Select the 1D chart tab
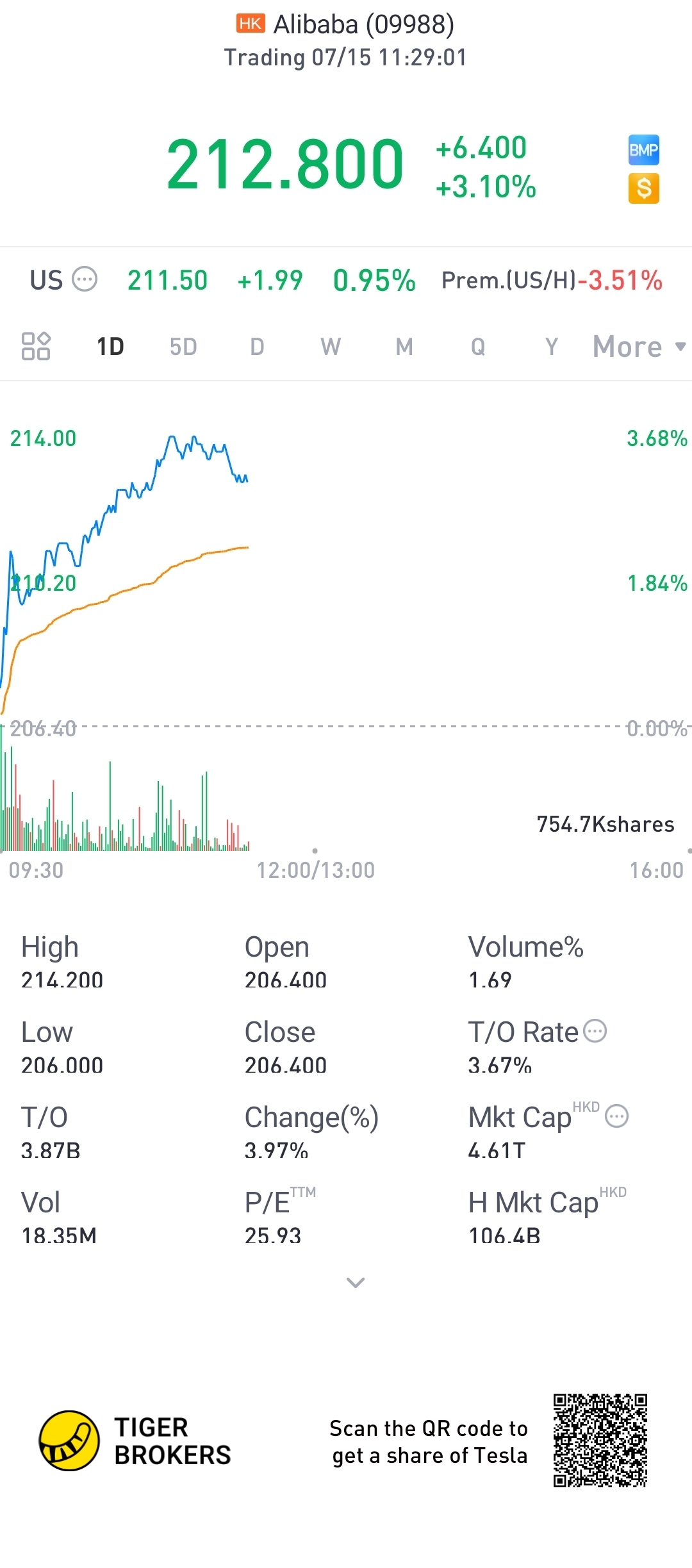 pyautogui.click(x=110, y=347)
